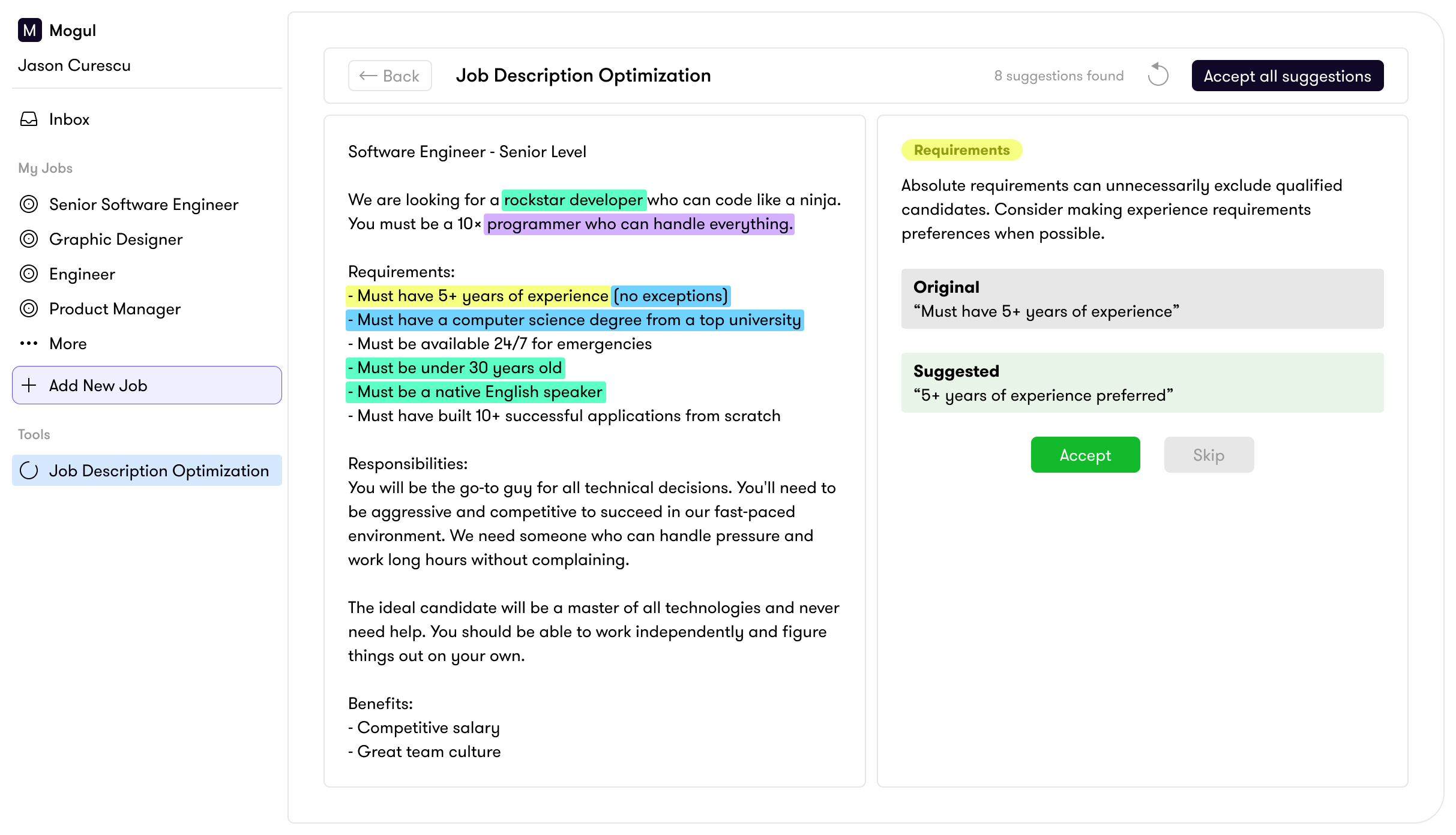Select the highlighted Must be under 30 requirement
Viewport: 1456px width, 835px height.
tap(454, 367)
